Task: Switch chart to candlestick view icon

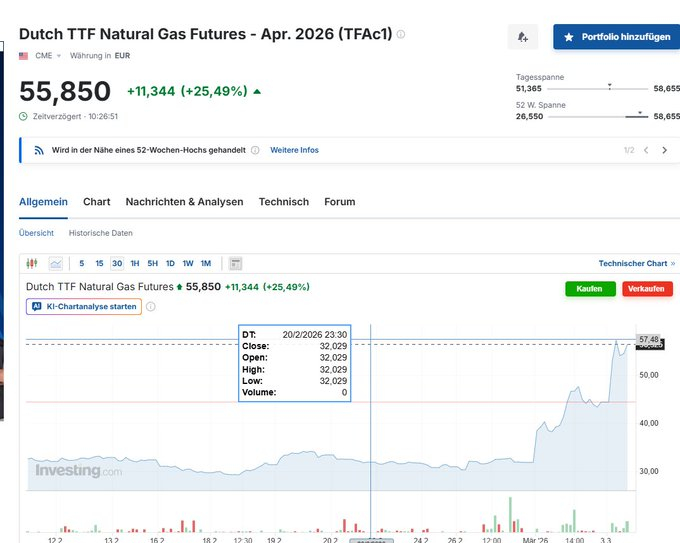Action: pos(31,263)
